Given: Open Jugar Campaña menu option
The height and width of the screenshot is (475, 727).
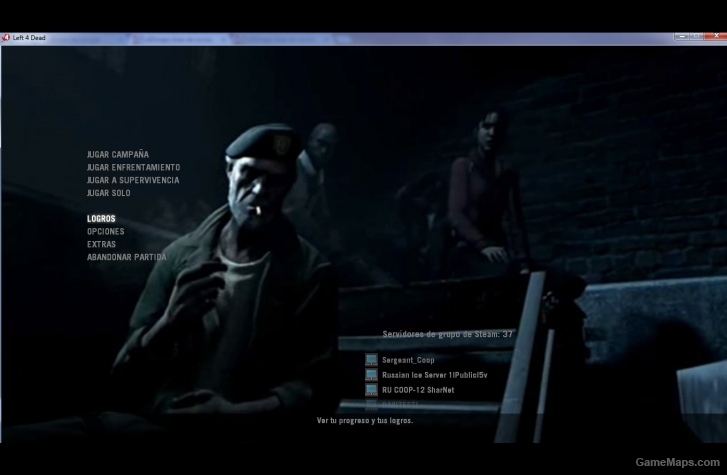Looking at the screenshot, I should pos(118,154).
